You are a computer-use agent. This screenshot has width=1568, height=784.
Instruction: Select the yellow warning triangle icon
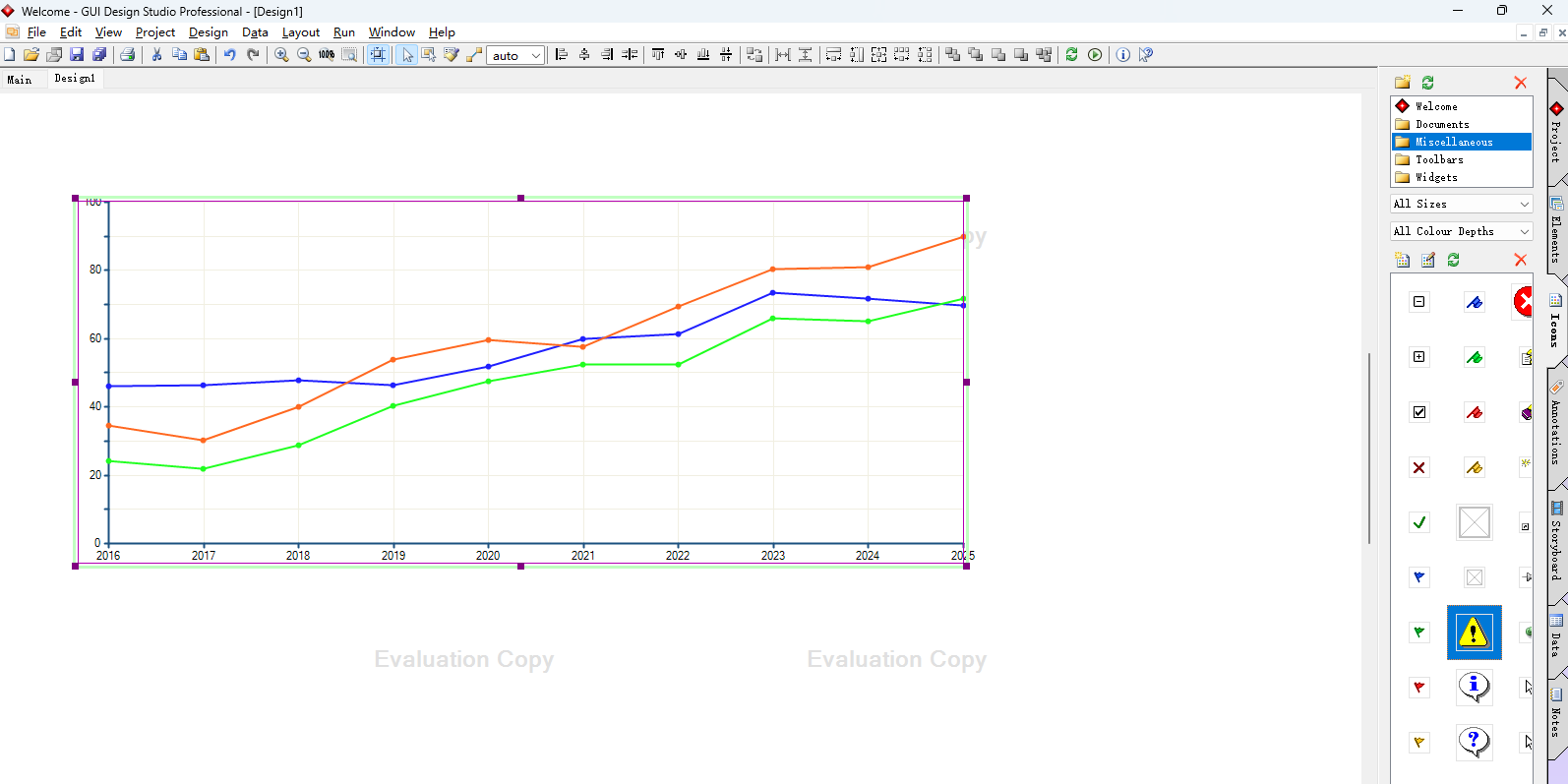point(1474,633)
